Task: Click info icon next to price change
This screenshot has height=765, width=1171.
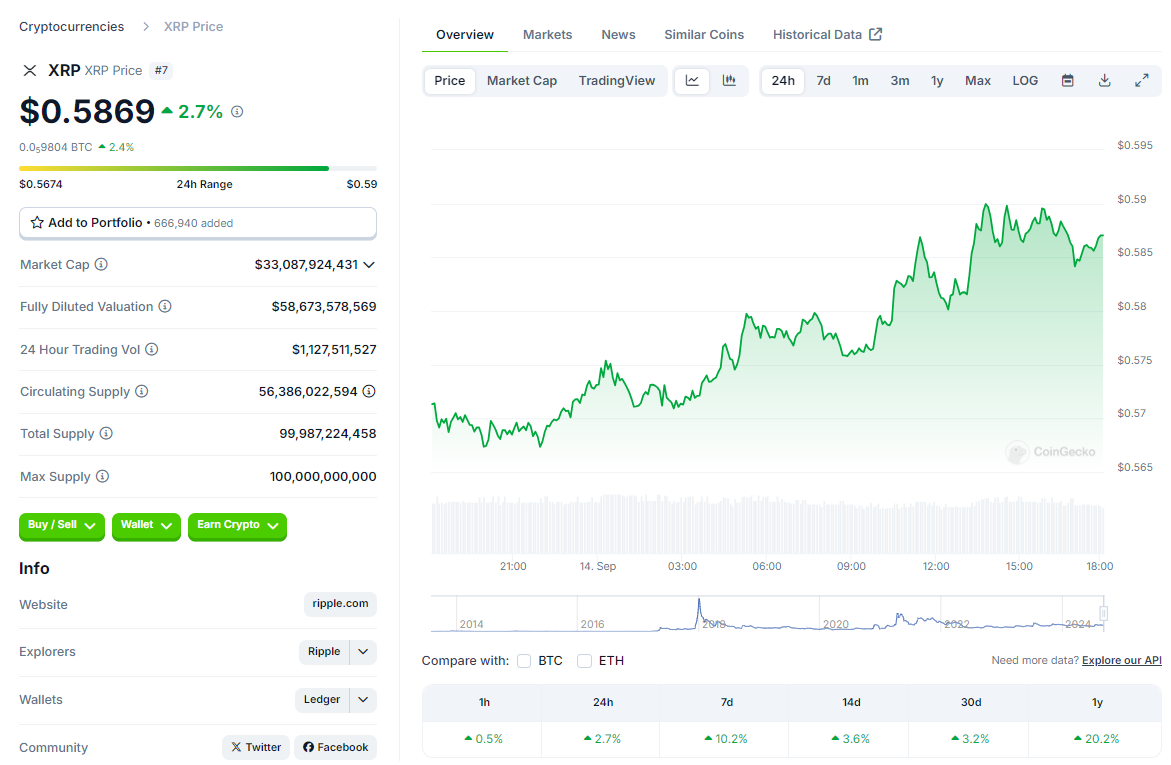Action: coord(237,111)
